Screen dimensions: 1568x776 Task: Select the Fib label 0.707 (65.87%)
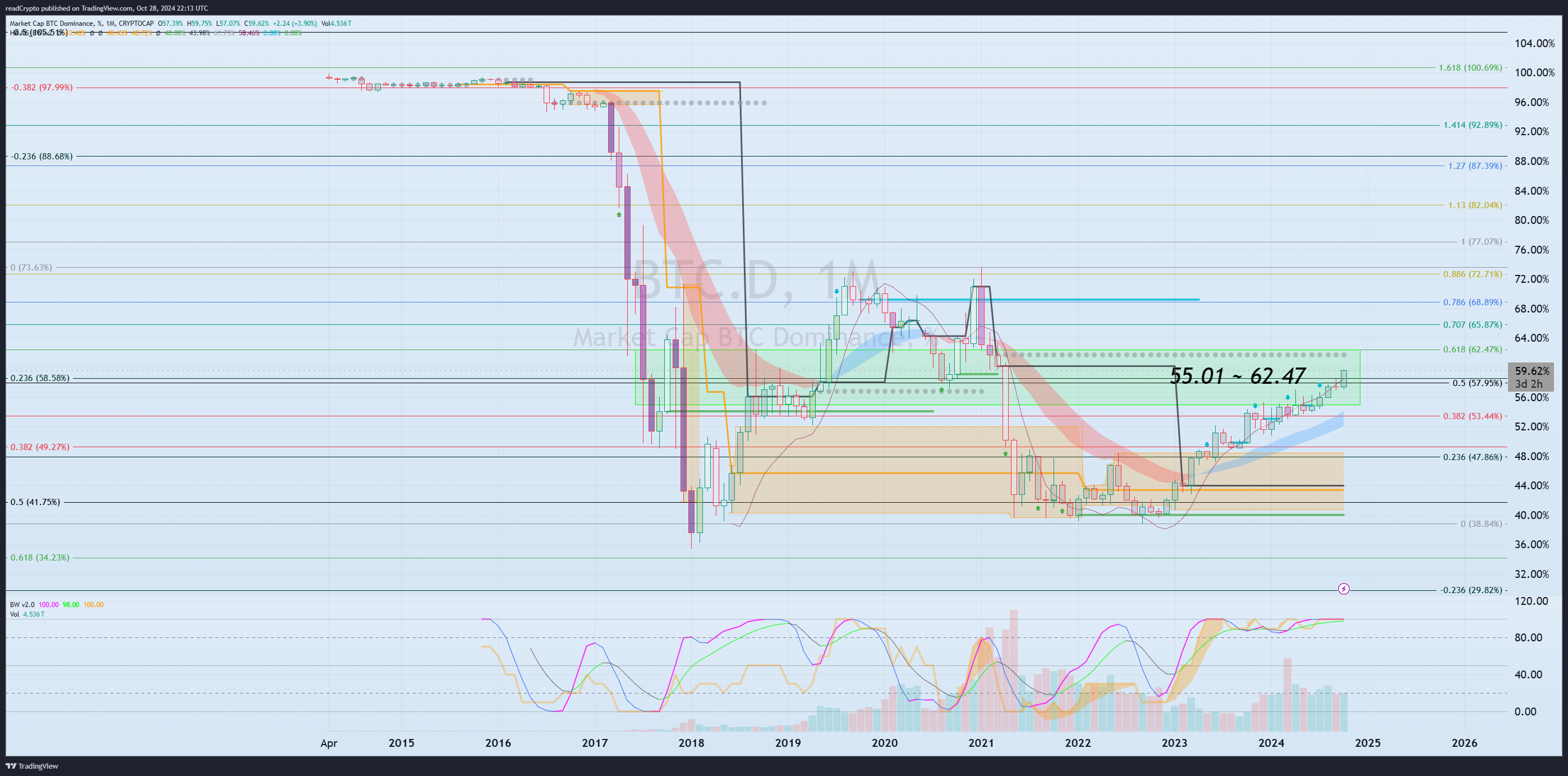click(x=1473, y=324)
